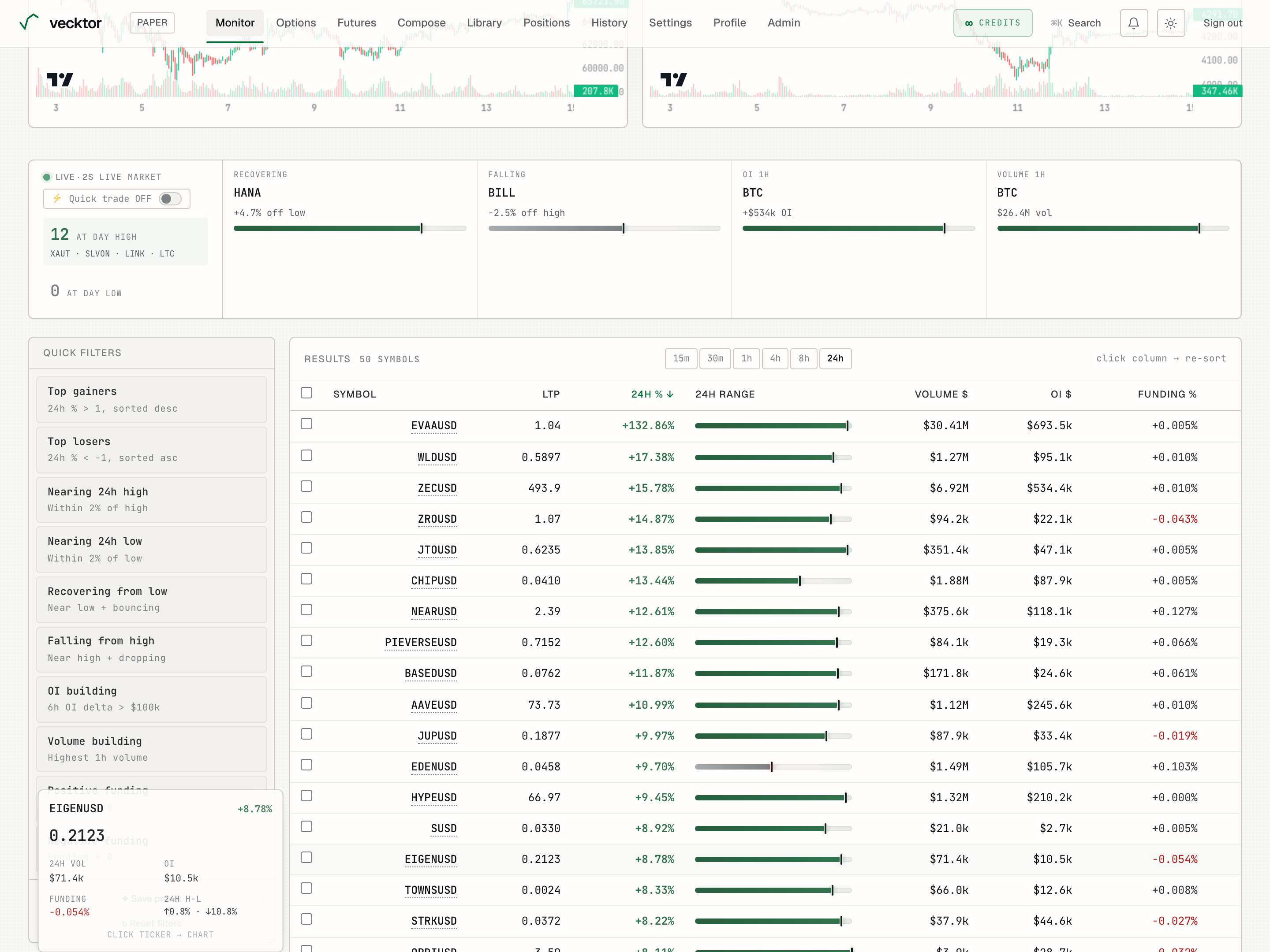Apply the Top gainers quick filter

[152, 399]
